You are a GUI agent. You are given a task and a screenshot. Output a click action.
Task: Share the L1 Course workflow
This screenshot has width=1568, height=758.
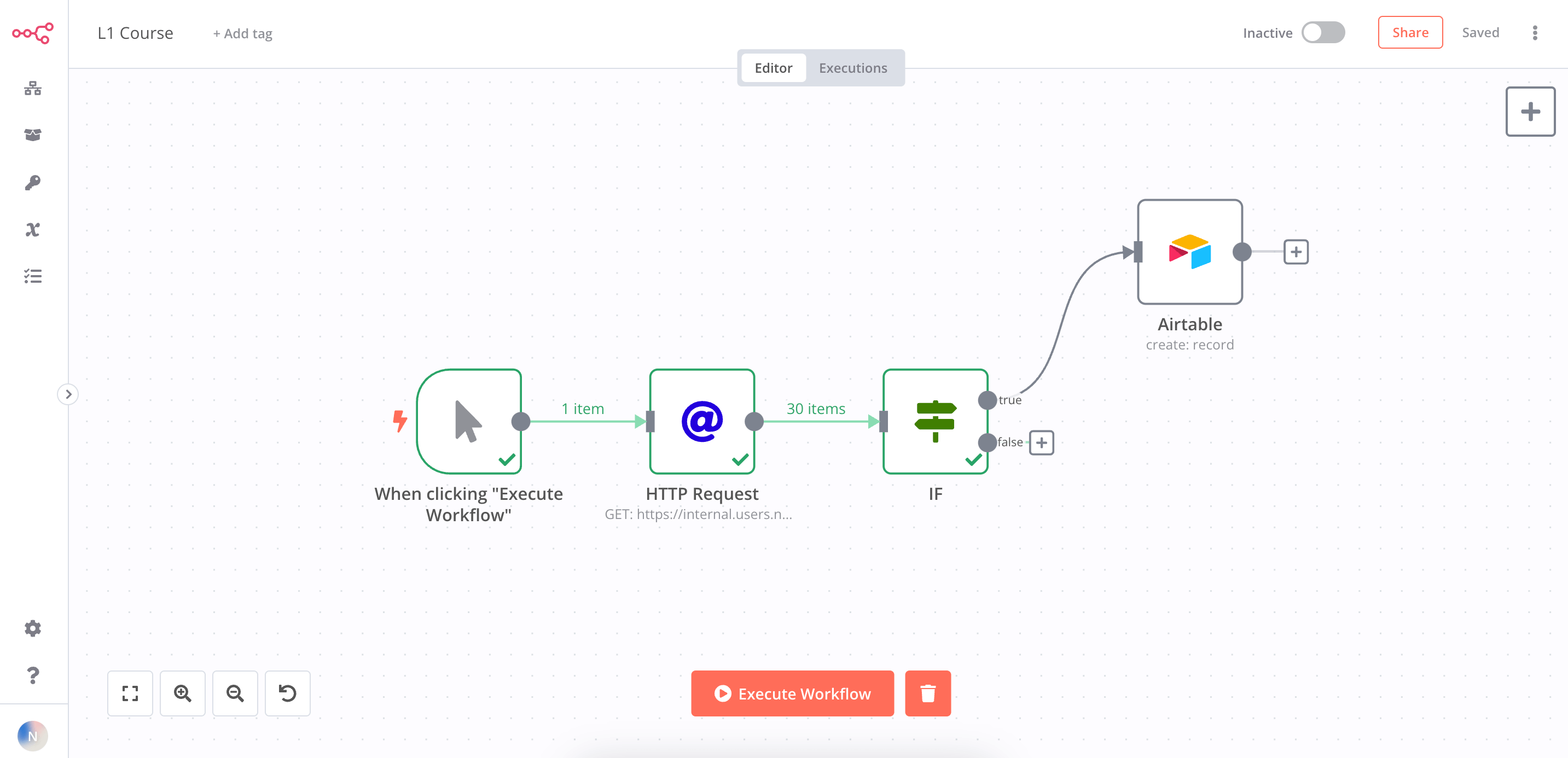coord(1410,32)
